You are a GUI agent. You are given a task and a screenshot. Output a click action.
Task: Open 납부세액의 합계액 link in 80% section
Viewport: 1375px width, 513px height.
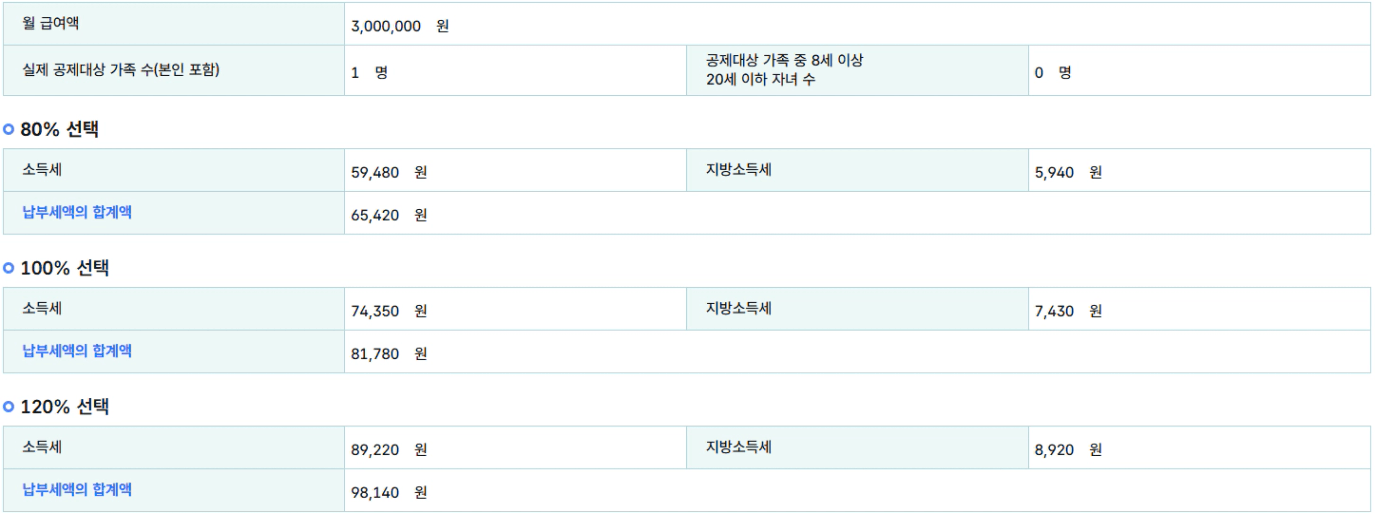point(77,212)
